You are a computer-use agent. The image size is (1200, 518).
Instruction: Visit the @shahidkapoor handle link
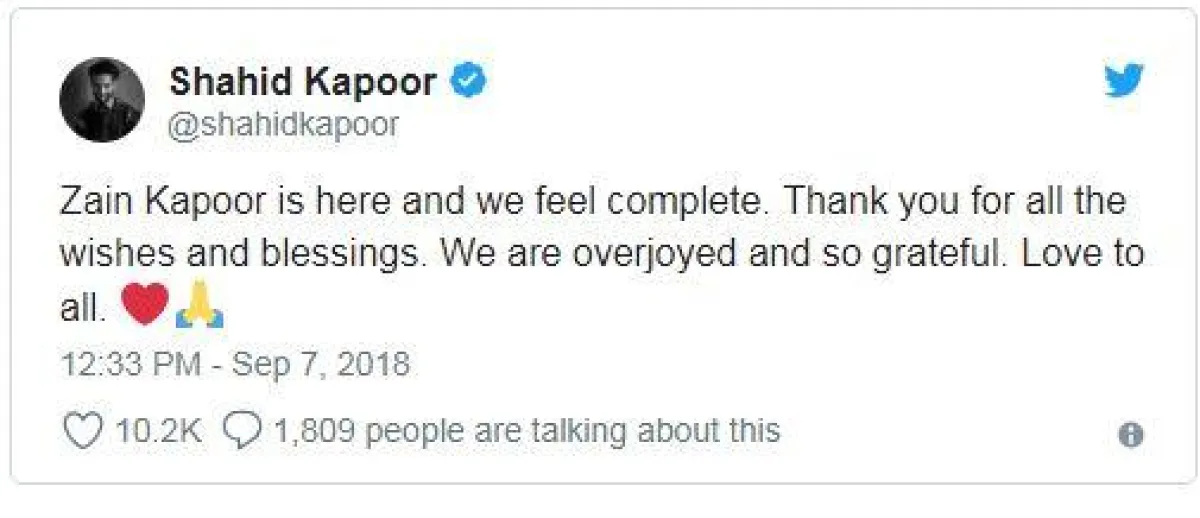click(x=283, y=124)
